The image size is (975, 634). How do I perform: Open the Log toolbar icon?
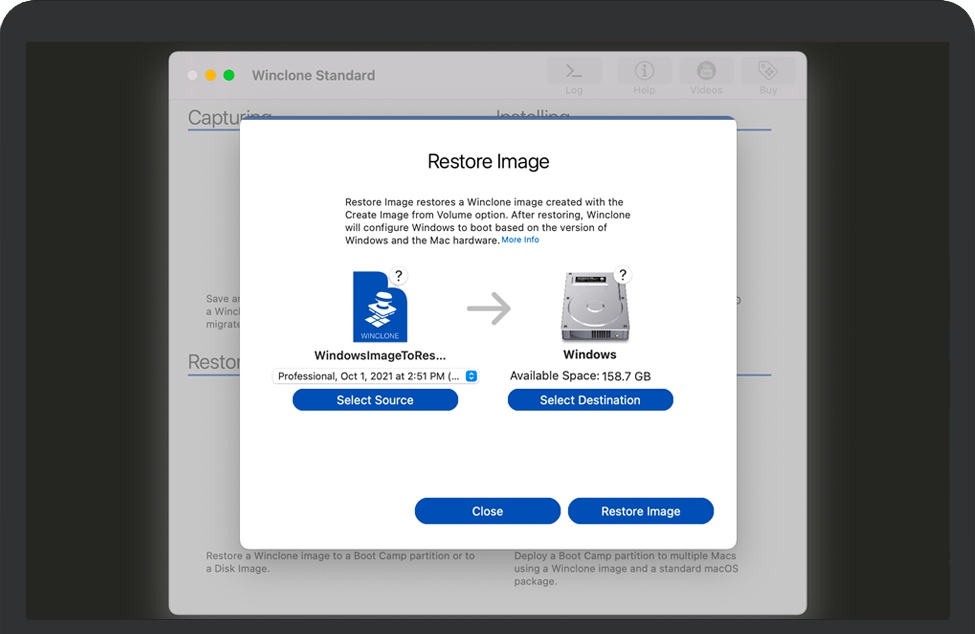(574, 72)
